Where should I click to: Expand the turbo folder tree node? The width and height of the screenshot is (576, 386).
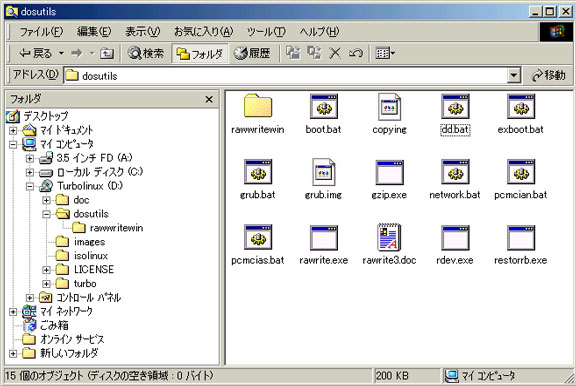point(47,284)
